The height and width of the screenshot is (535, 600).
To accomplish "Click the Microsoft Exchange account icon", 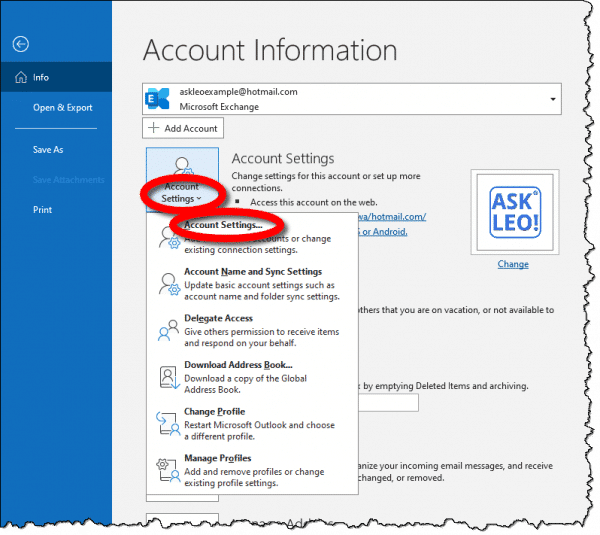I will click(157, 99).
